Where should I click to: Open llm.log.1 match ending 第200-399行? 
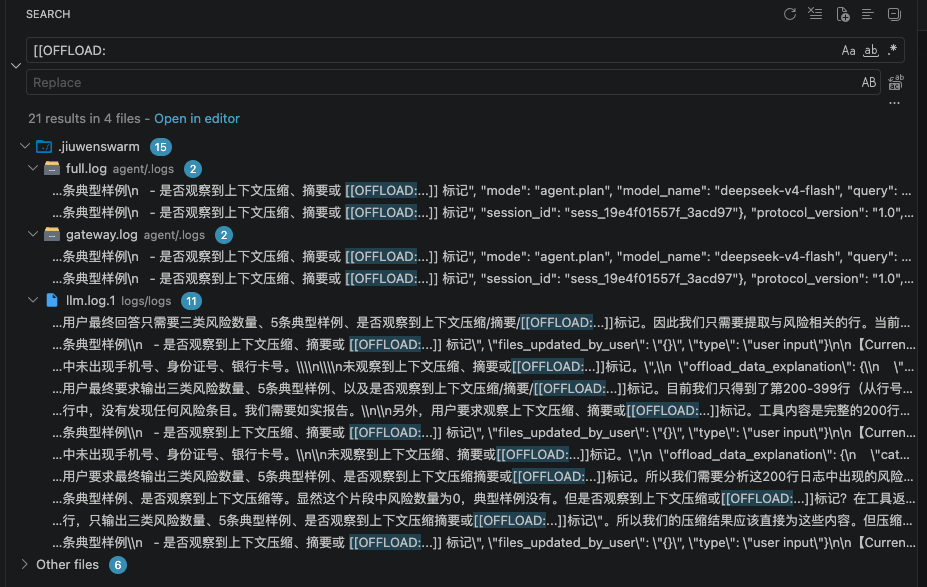tap(482, 388)
